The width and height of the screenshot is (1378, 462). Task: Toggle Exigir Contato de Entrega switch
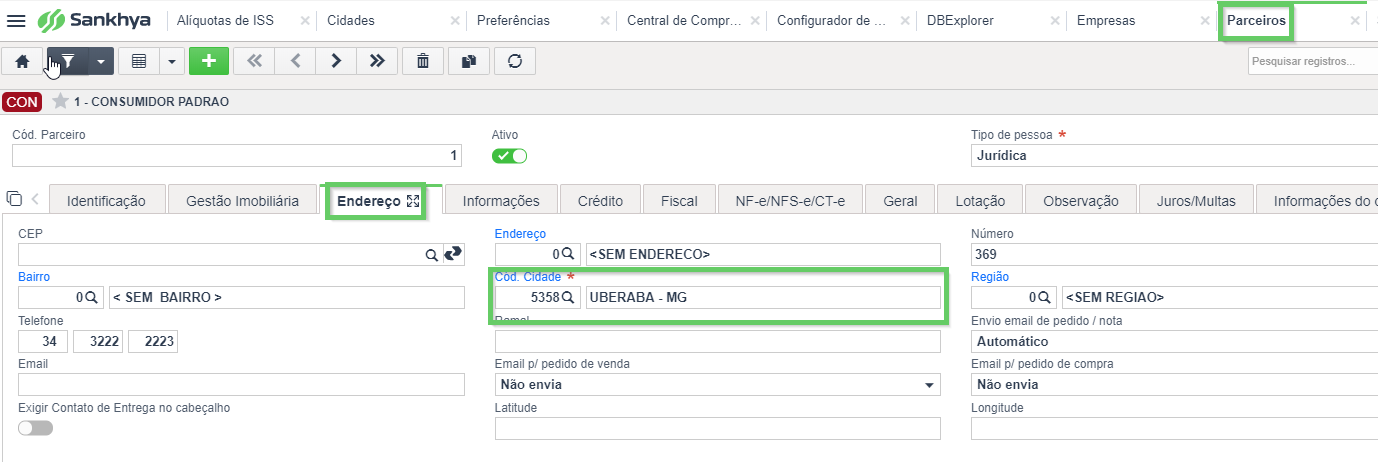point(36,428)
